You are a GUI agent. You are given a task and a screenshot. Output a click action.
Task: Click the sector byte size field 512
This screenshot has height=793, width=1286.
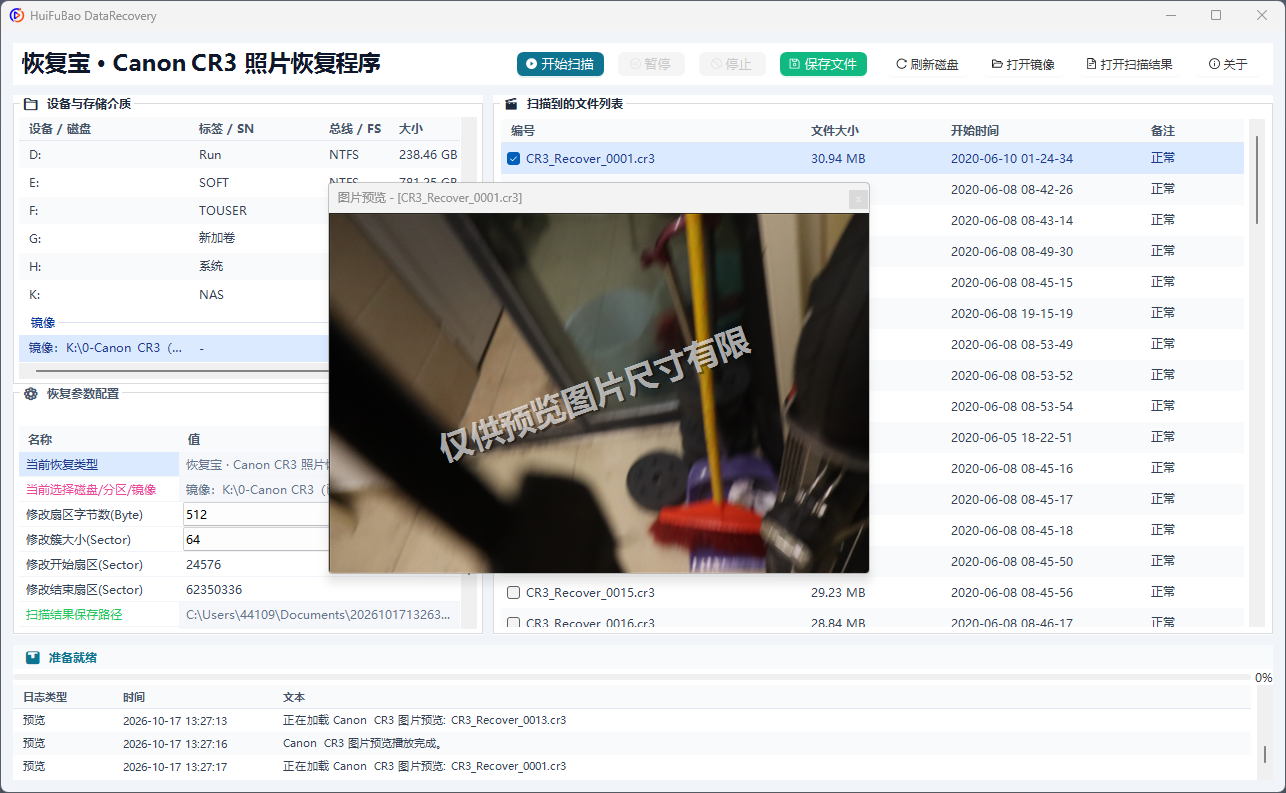256,514
